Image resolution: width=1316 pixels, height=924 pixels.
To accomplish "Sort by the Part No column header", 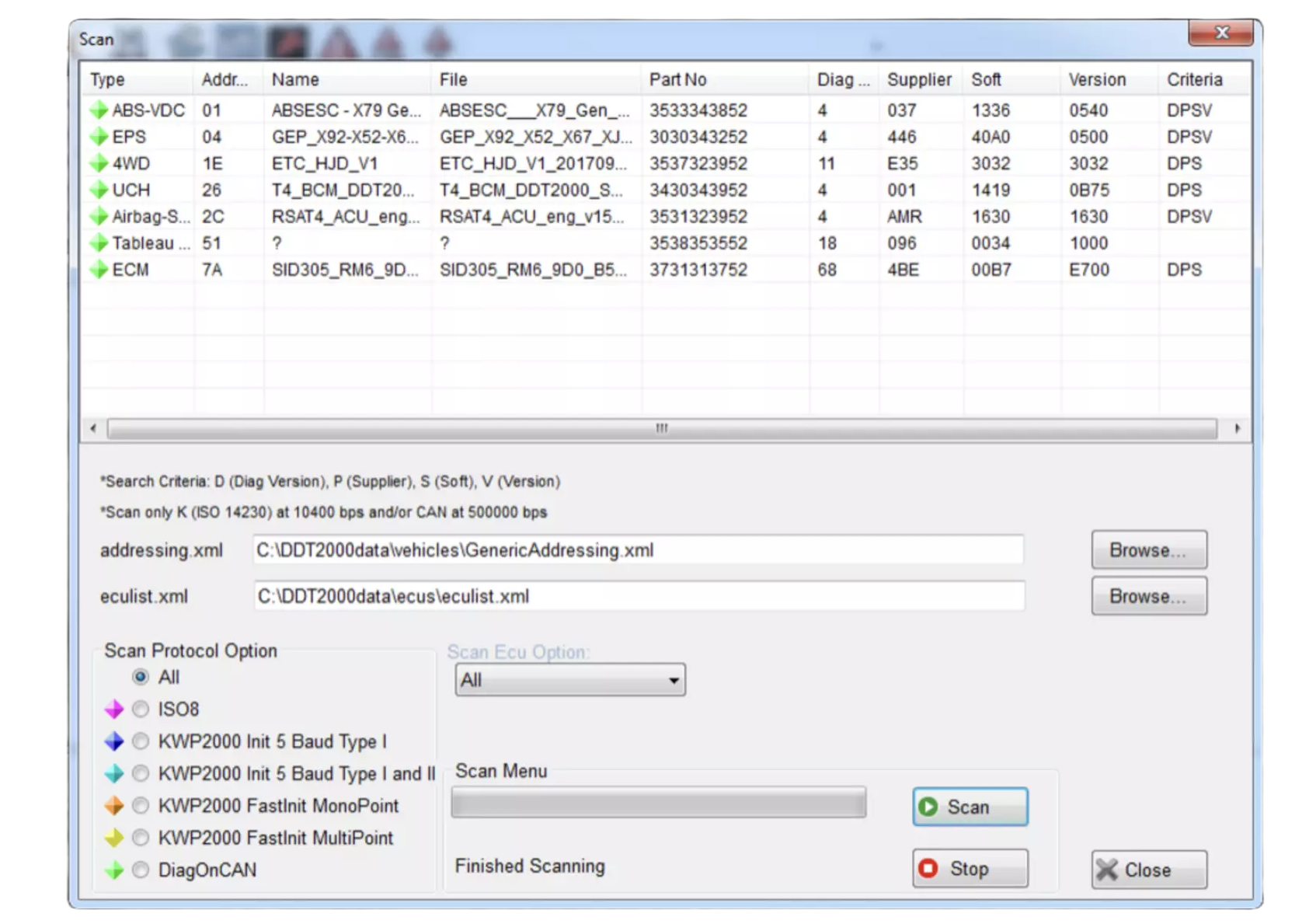I will [725, 79].
